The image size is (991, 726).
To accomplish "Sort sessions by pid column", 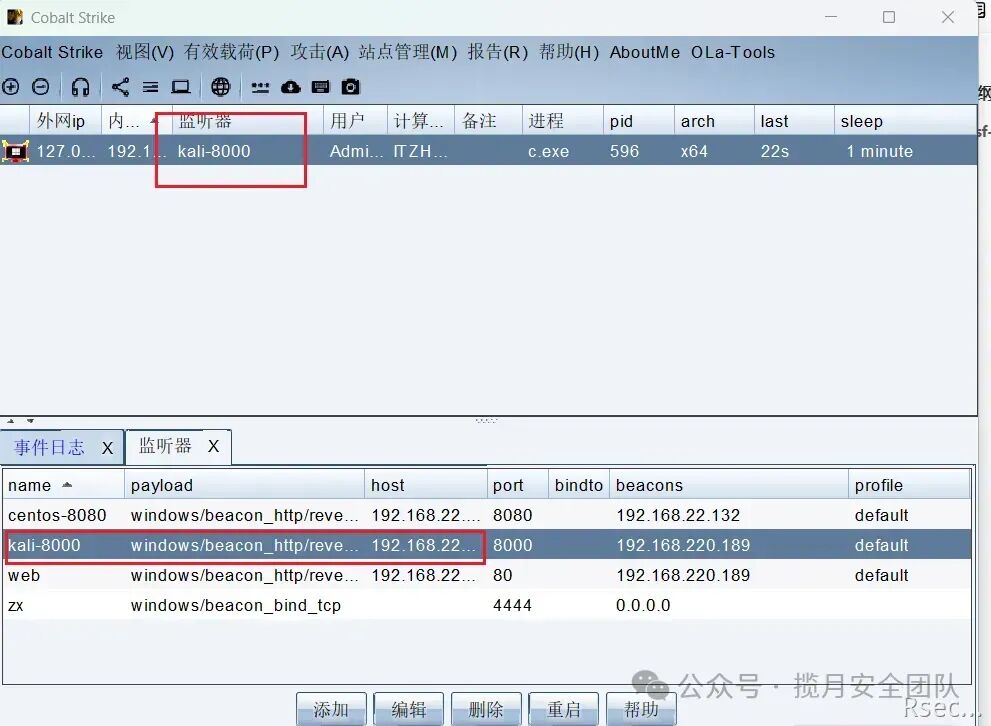I will click(x=638, y=121).
